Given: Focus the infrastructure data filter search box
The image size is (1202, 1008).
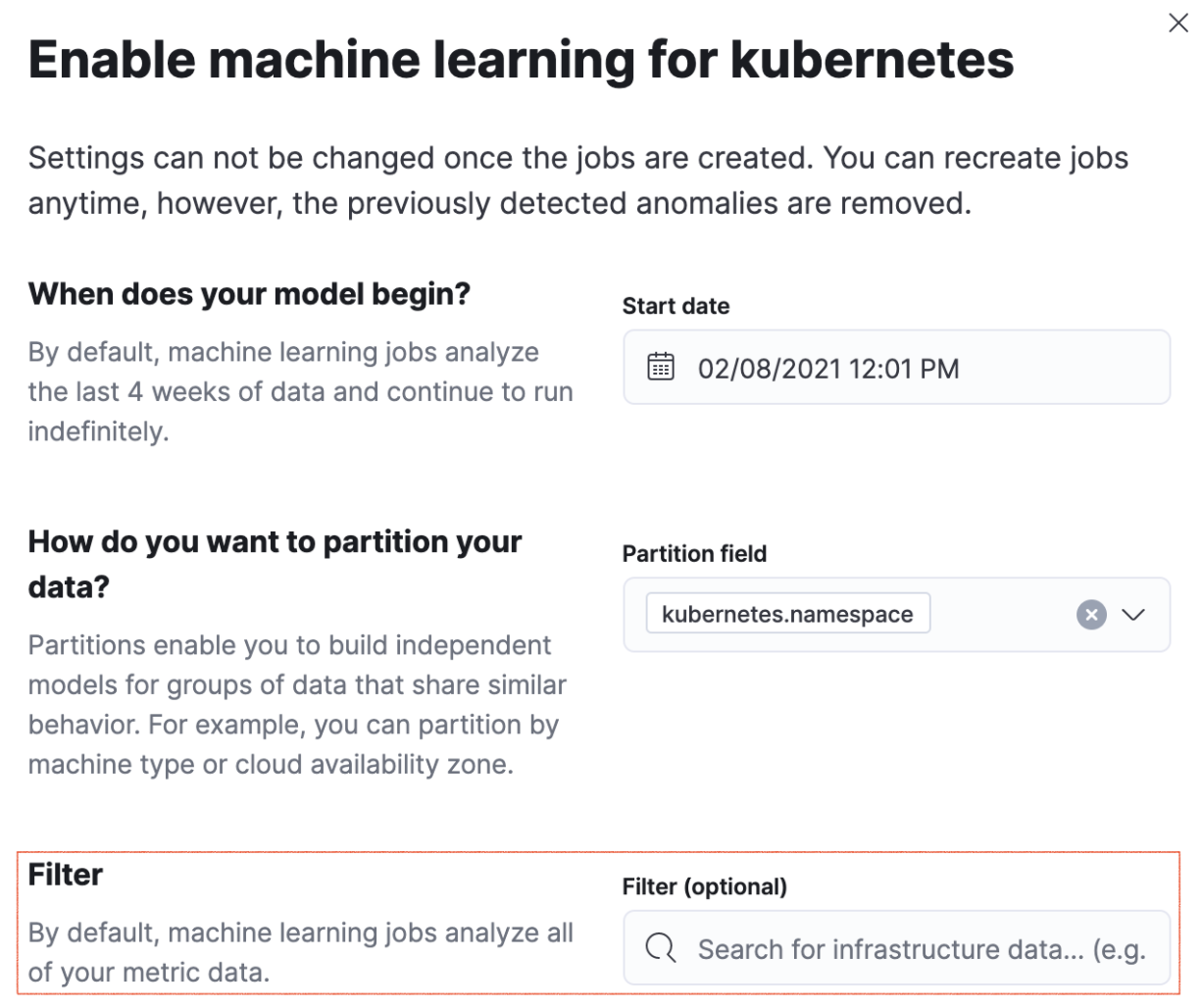Looking at the screenshot, I should pyautogui.click(x=920, y=949).
